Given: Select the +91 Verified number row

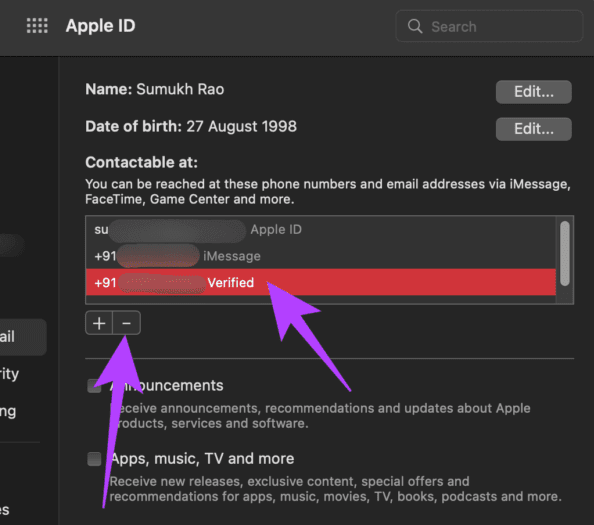Looking at the screenshot, I should 320,283.
